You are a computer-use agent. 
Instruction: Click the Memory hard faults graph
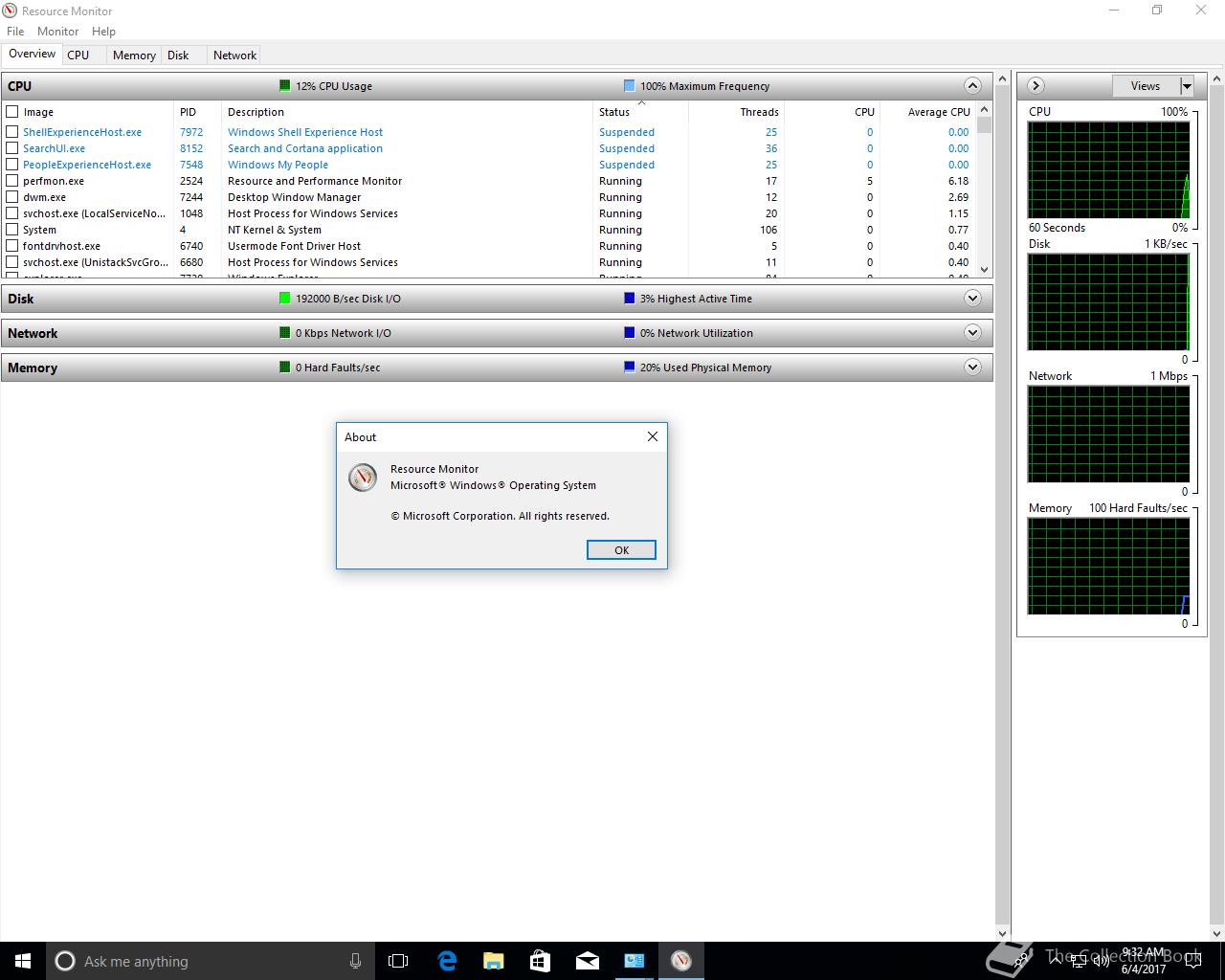pos(1108,567)
